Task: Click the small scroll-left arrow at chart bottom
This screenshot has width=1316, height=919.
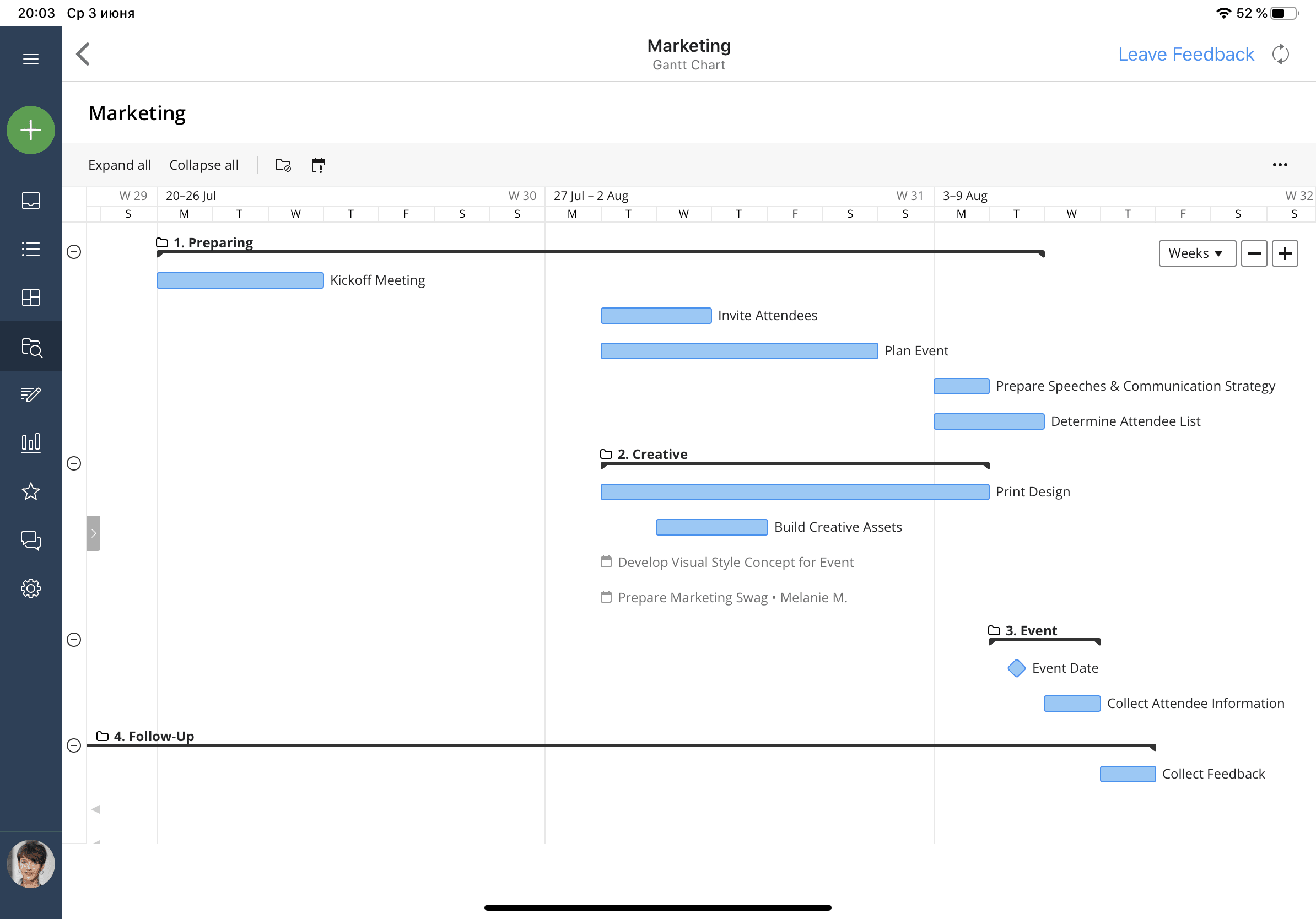Action: click(96, 809)
